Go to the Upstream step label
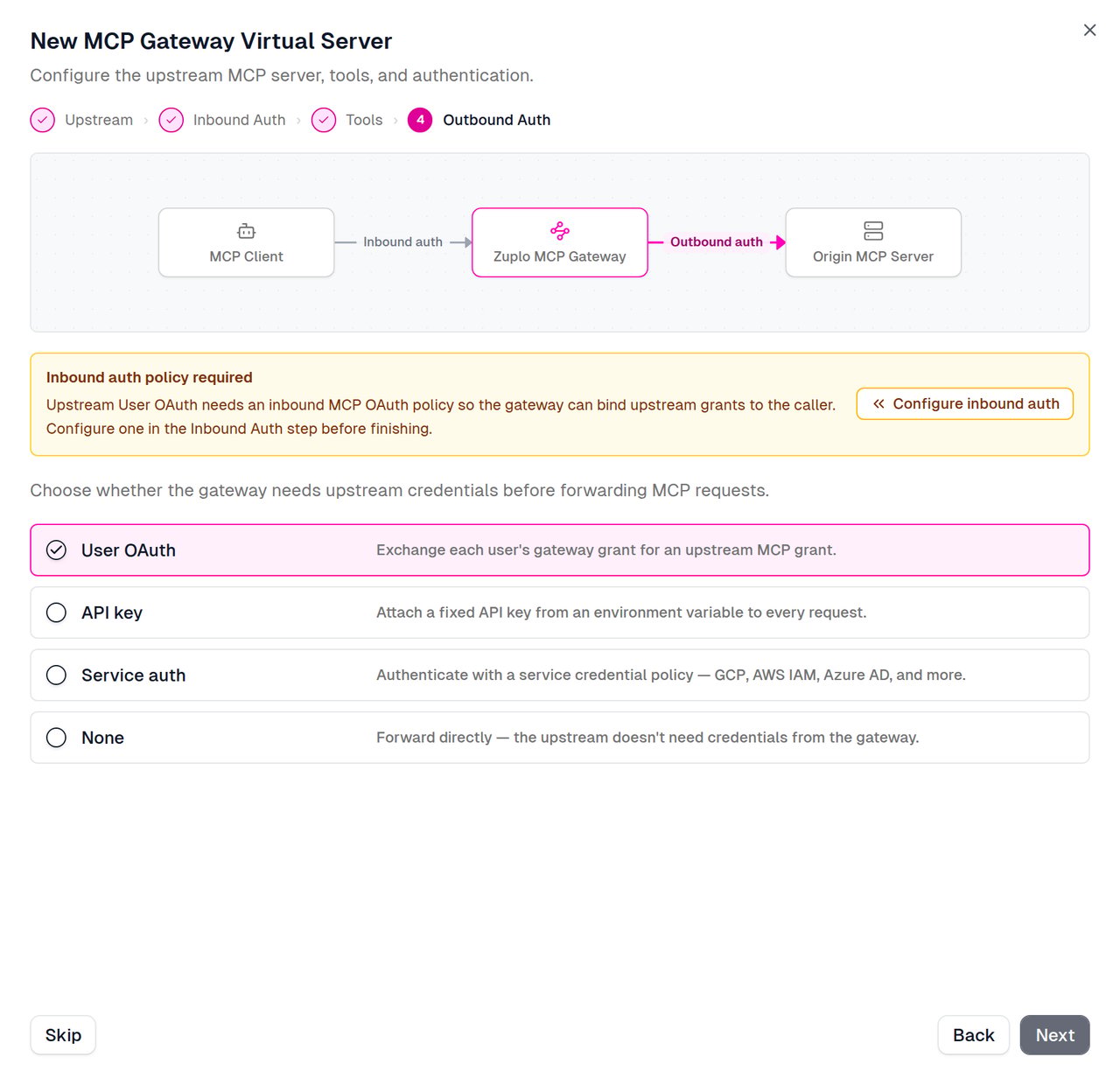1120x1085 pixels. tap(99, 120)
